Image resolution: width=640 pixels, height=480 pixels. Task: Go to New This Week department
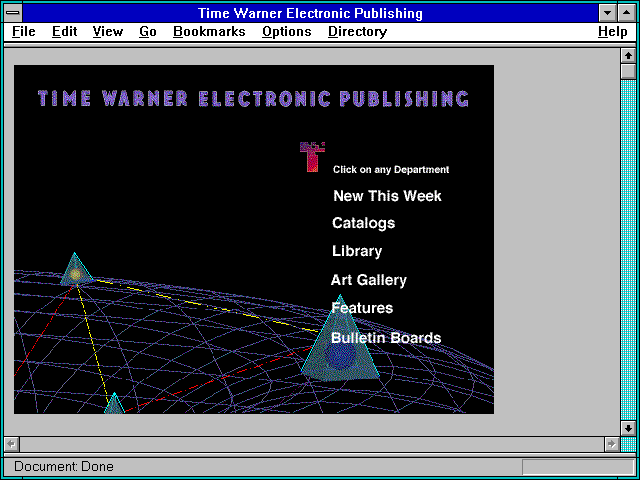coord(387,196)
